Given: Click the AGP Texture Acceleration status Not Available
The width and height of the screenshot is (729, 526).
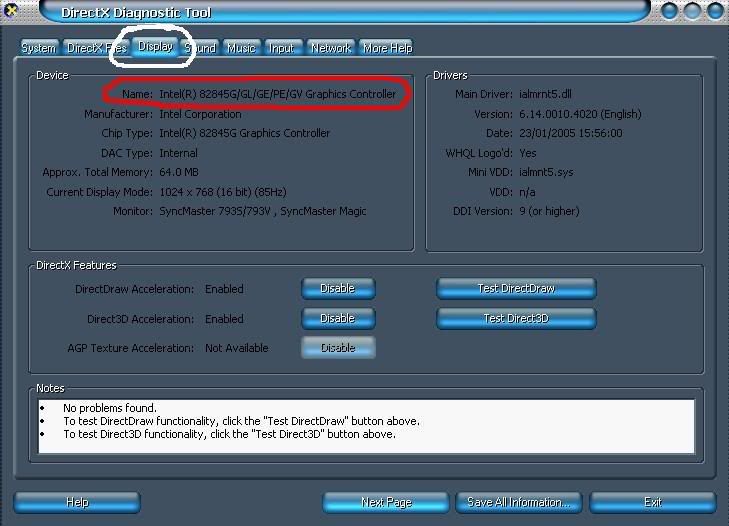Looking at the screenshot, I should coord(237,348).
